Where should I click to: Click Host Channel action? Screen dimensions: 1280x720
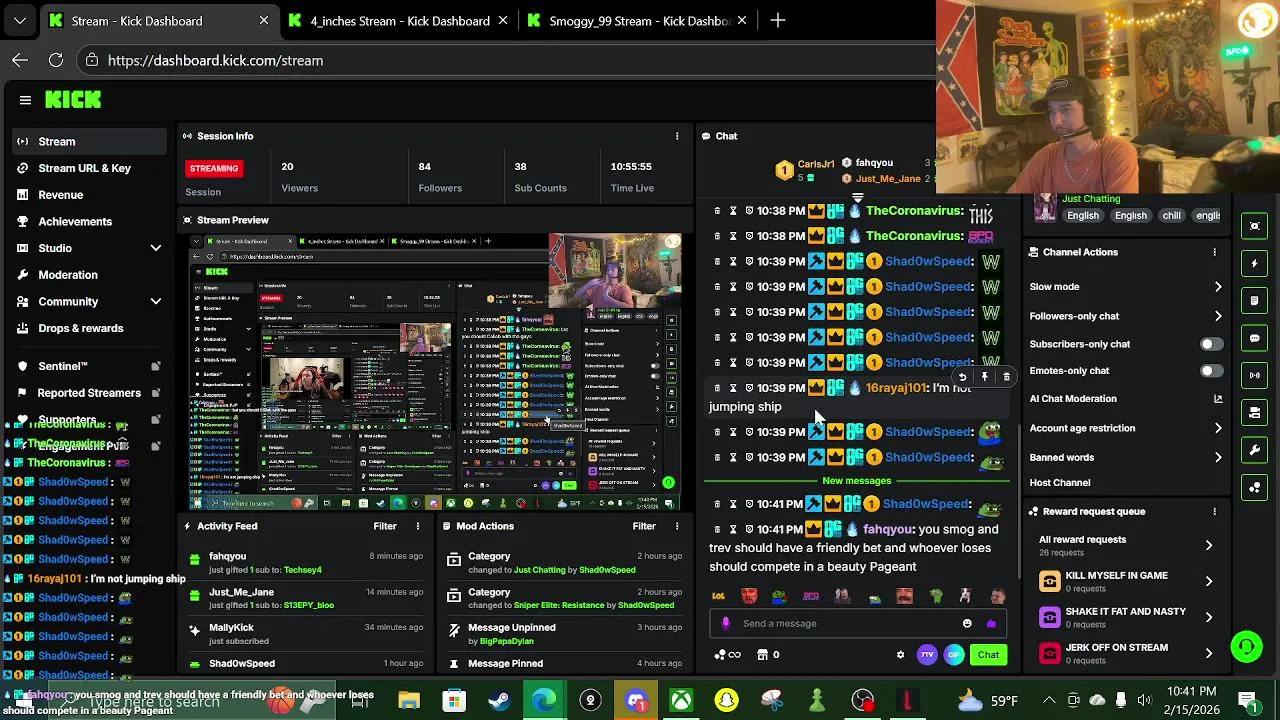pyautogui.click(x=1060, y=483)
